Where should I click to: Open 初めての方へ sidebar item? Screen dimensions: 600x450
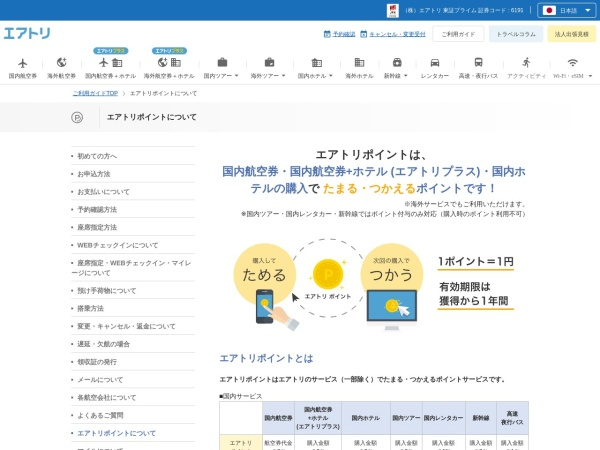133,156
